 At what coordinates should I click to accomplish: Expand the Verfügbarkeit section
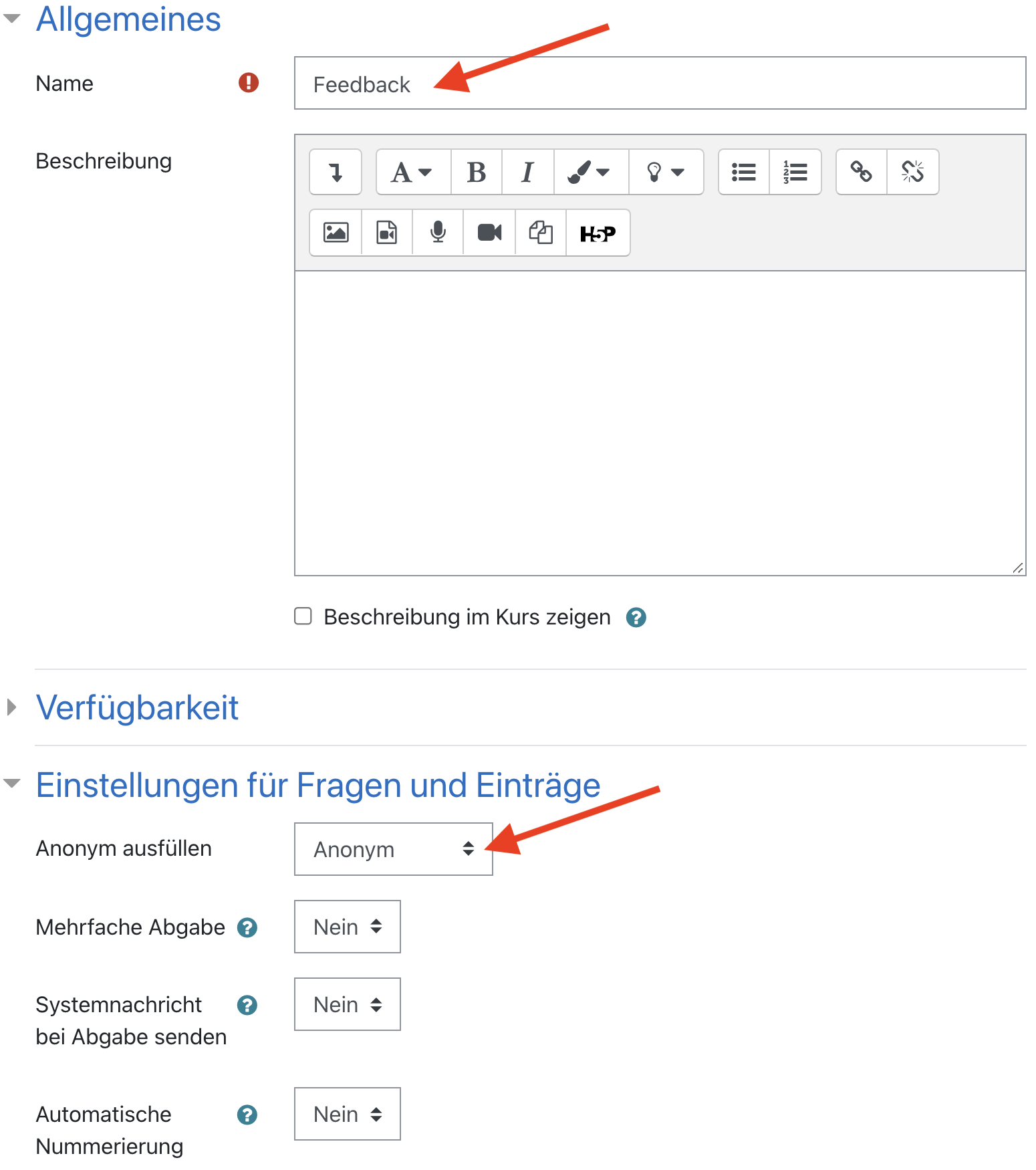point(137,707)
